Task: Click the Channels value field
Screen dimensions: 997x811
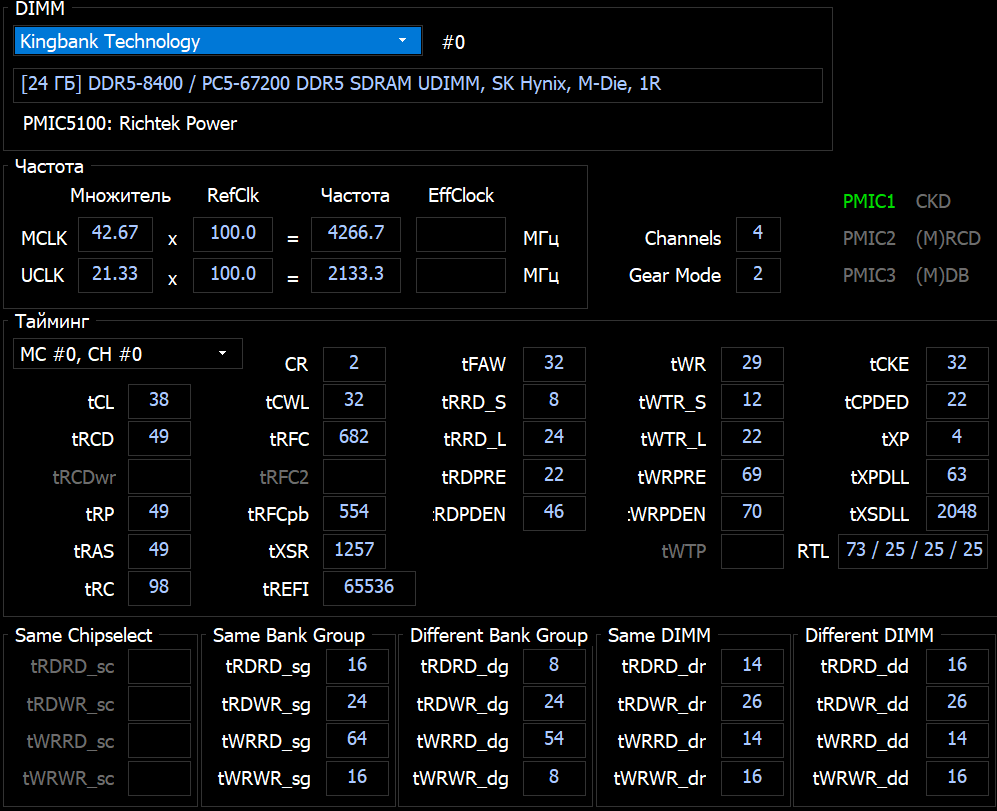Action: click(x=758, y=234)
